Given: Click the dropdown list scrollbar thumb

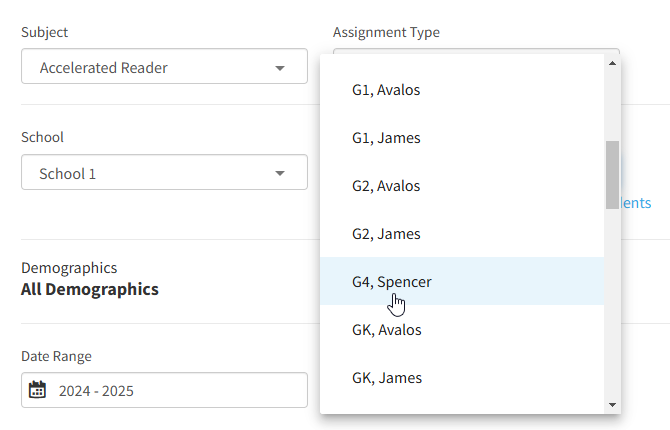Looking at the screenshot, I should tap(612, 175).
